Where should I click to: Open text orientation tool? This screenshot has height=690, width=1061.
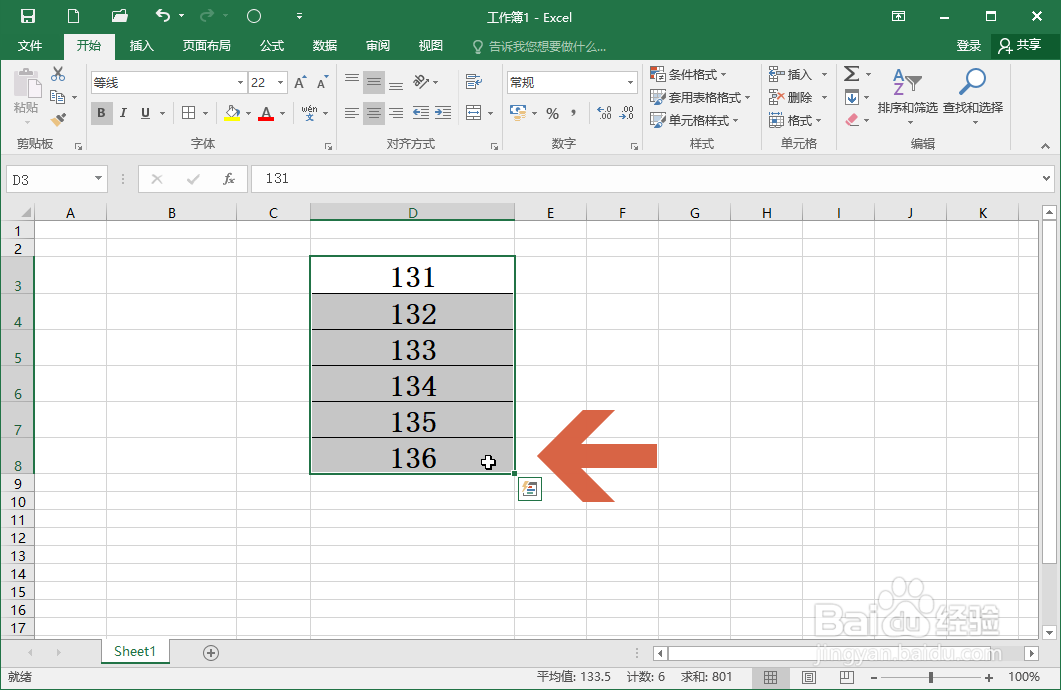pyautogui.click(x=422, y=82)
